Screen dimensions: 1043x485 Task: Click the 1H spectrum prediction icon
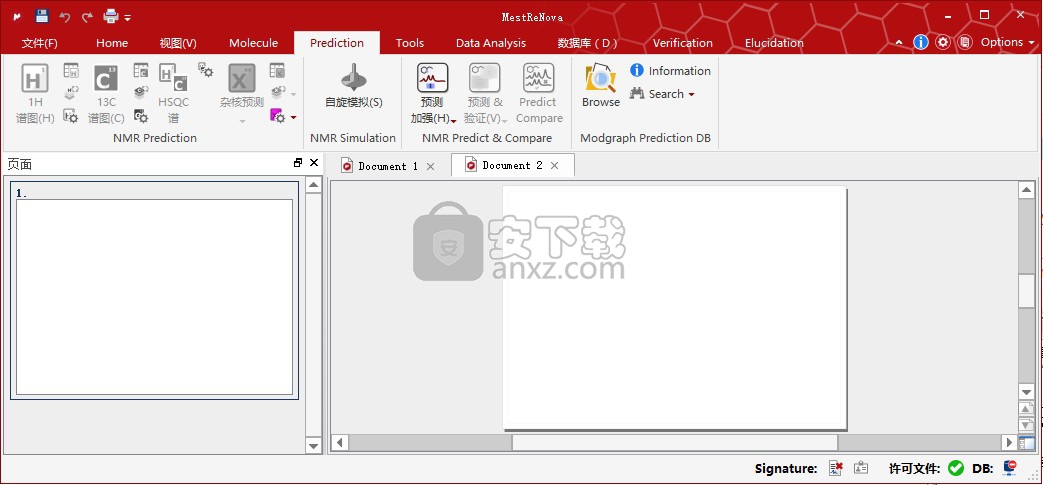pyautogui.click(x=35, y=79)
